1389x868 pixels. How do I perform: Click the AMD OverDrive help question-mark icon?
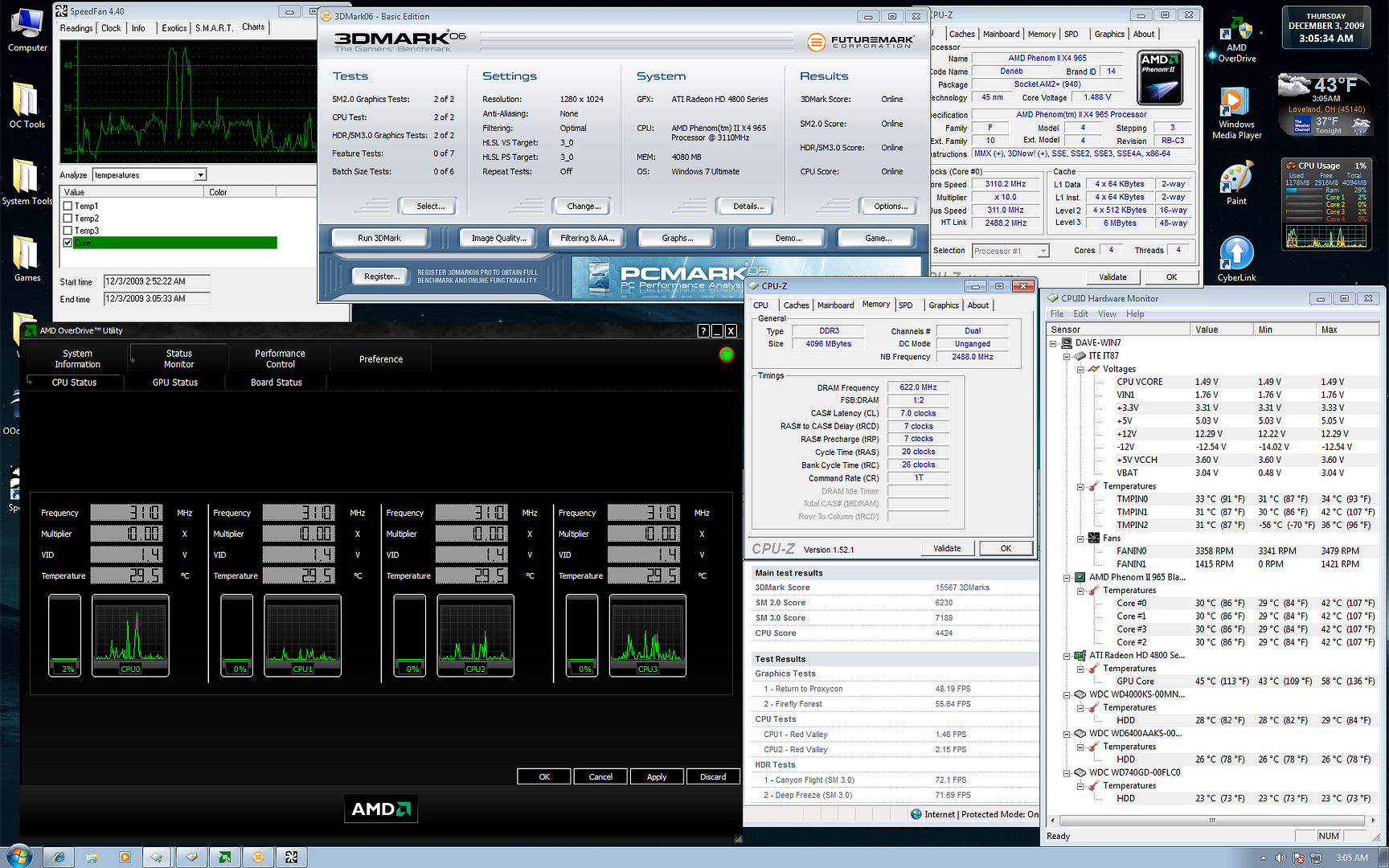click(x=703, y=331)
